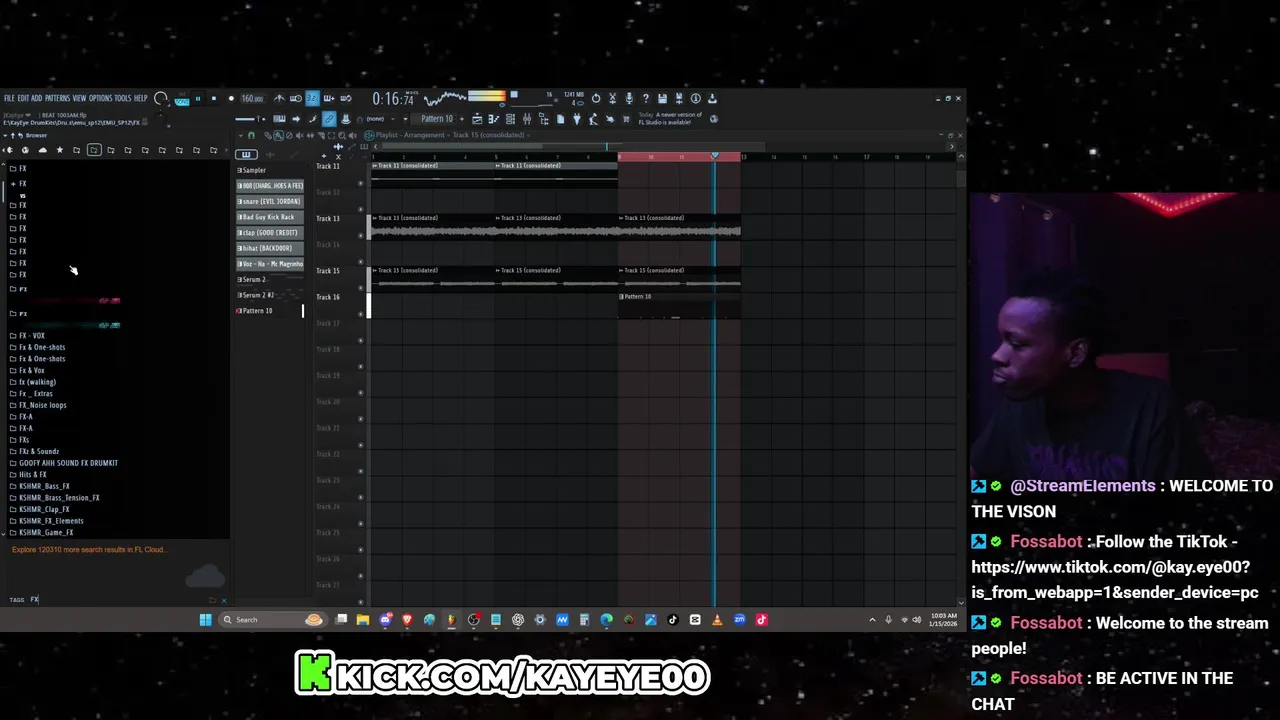Select the Slice tool in Playlist

[x=321, y=136]
